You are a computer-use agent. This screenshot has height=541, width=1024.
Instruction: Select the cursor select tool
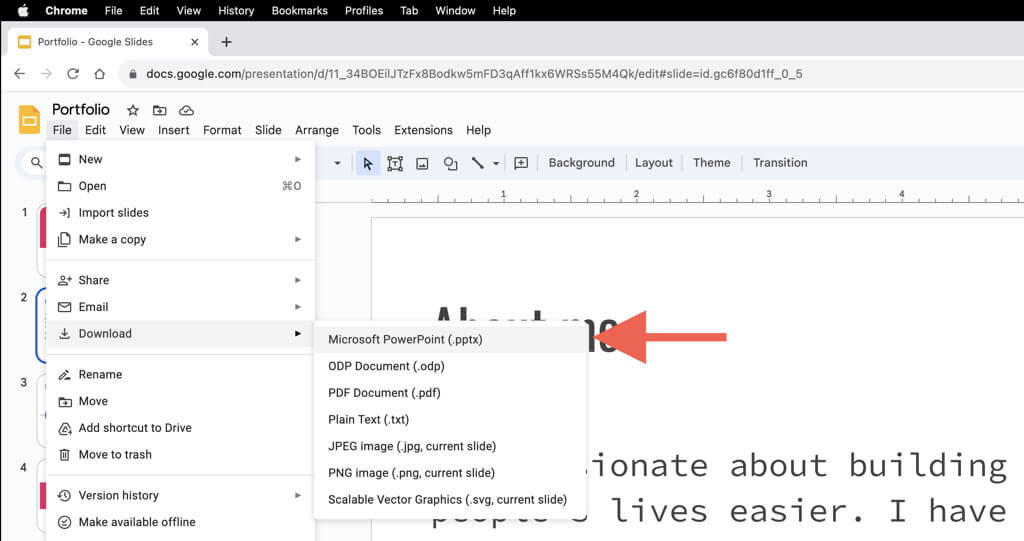(368, 163)
